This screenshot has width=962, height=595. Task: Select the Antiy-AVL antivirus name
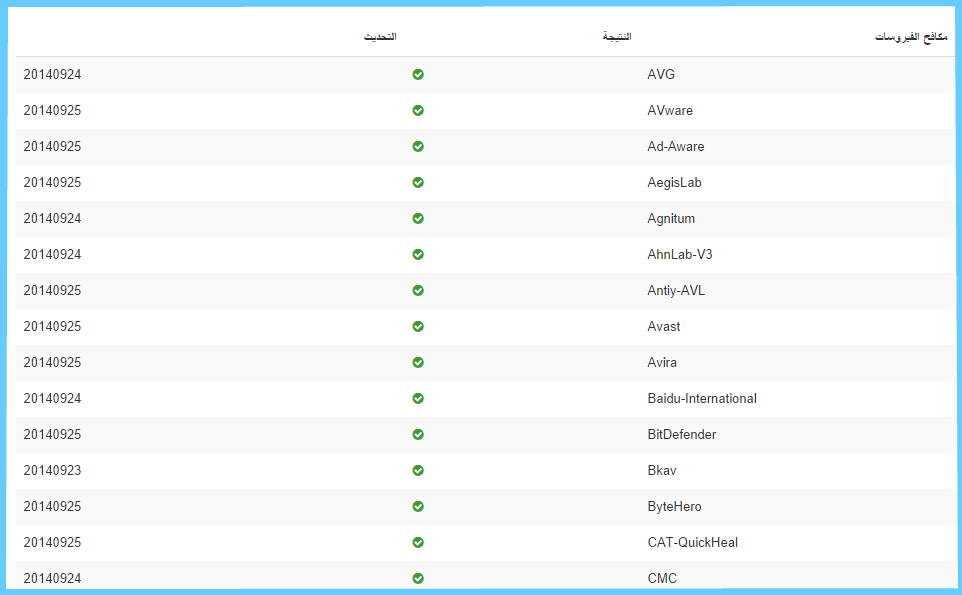coord(676,290)
